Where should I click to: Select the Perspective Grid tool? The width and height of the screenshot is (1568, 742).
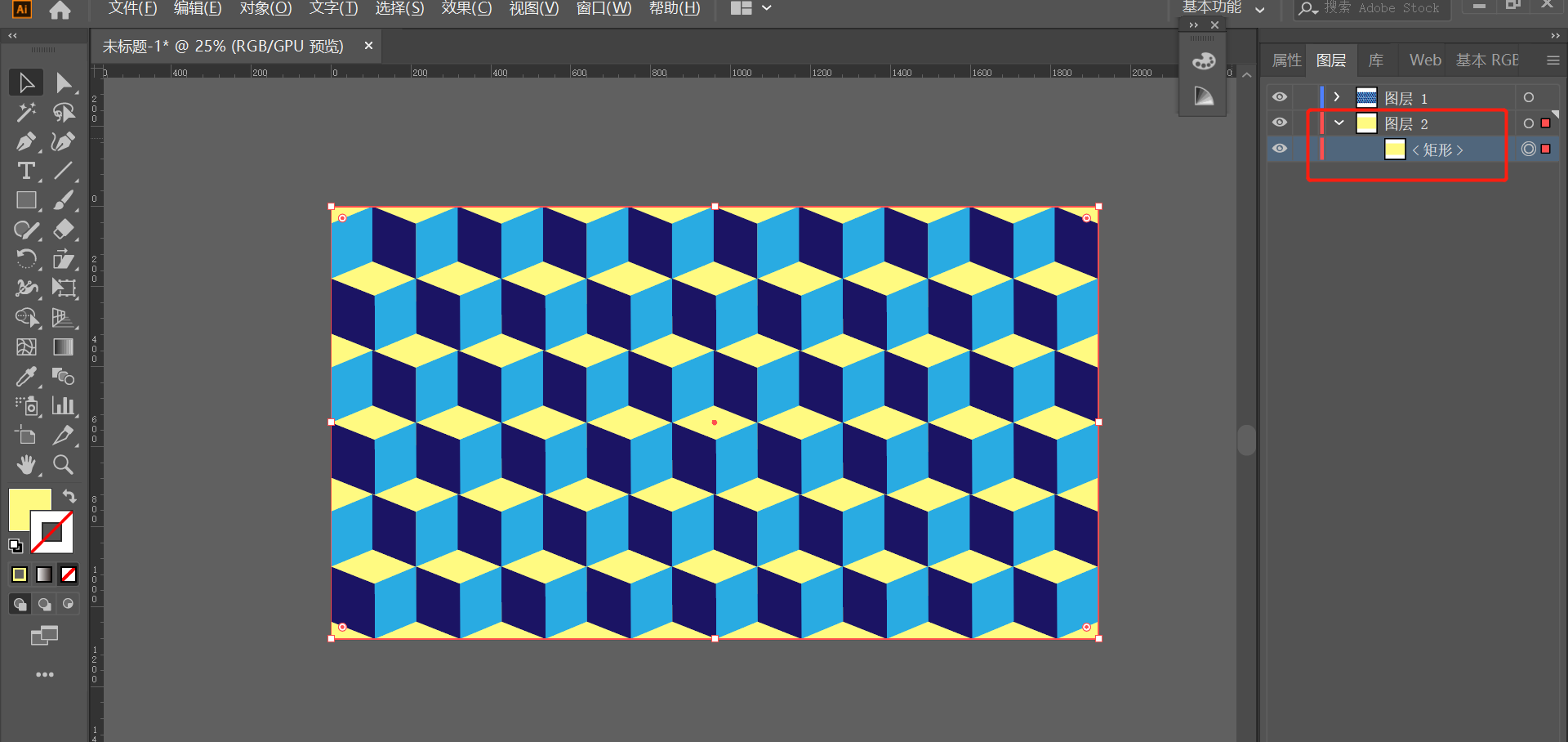(64, 317)
